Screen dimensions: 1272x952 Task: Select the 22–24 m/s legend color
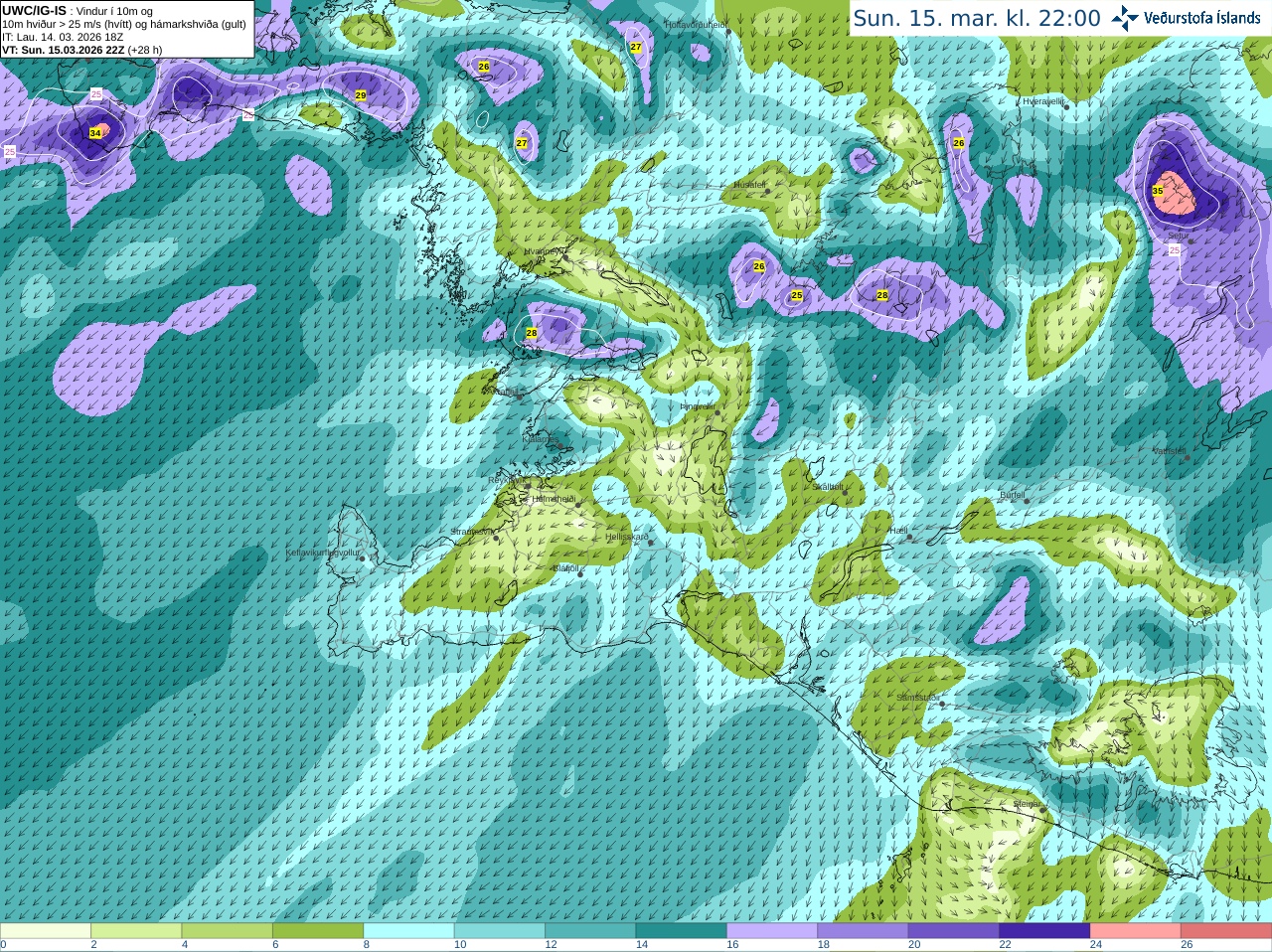[1045, 931]
